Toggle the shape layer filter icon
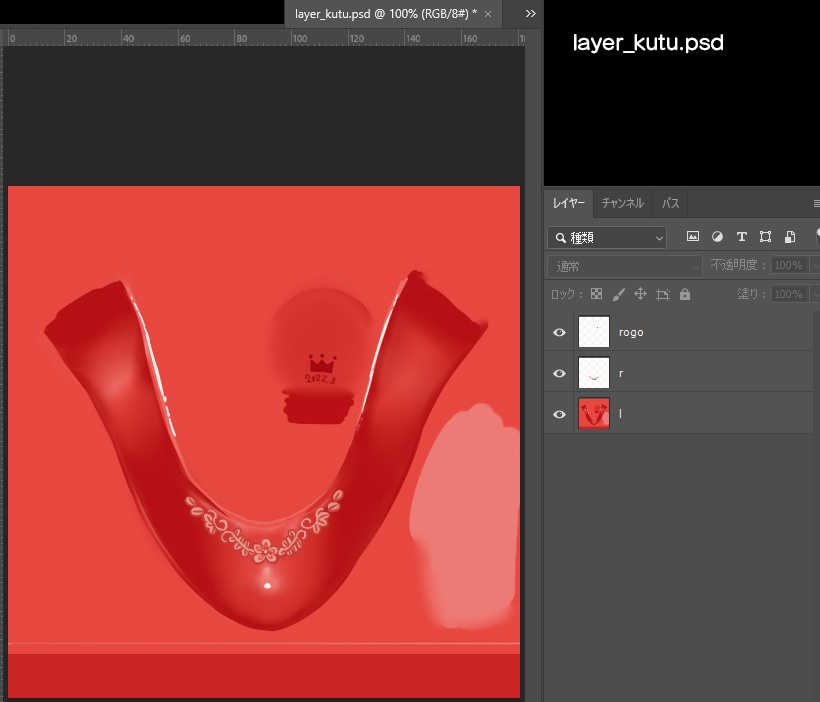The width and height of the screenshot is (820, 702). pyautogui.click(x=766, y=237)
